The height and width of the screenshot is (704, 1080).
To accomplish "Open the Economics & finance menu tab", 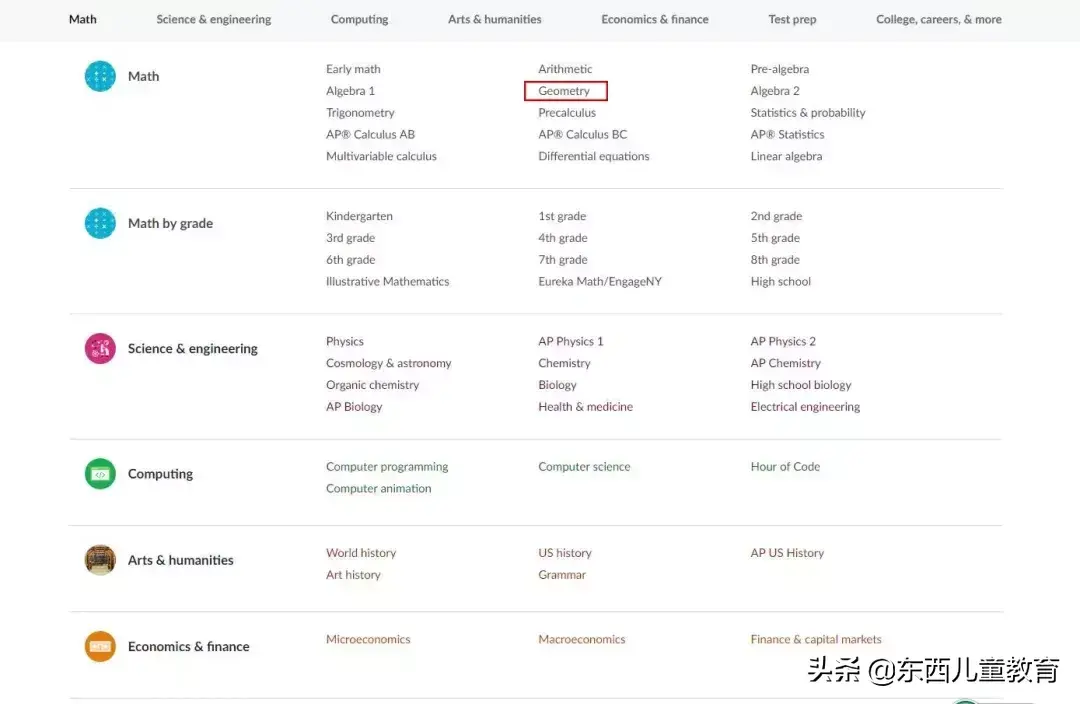I will click(655, 19).
